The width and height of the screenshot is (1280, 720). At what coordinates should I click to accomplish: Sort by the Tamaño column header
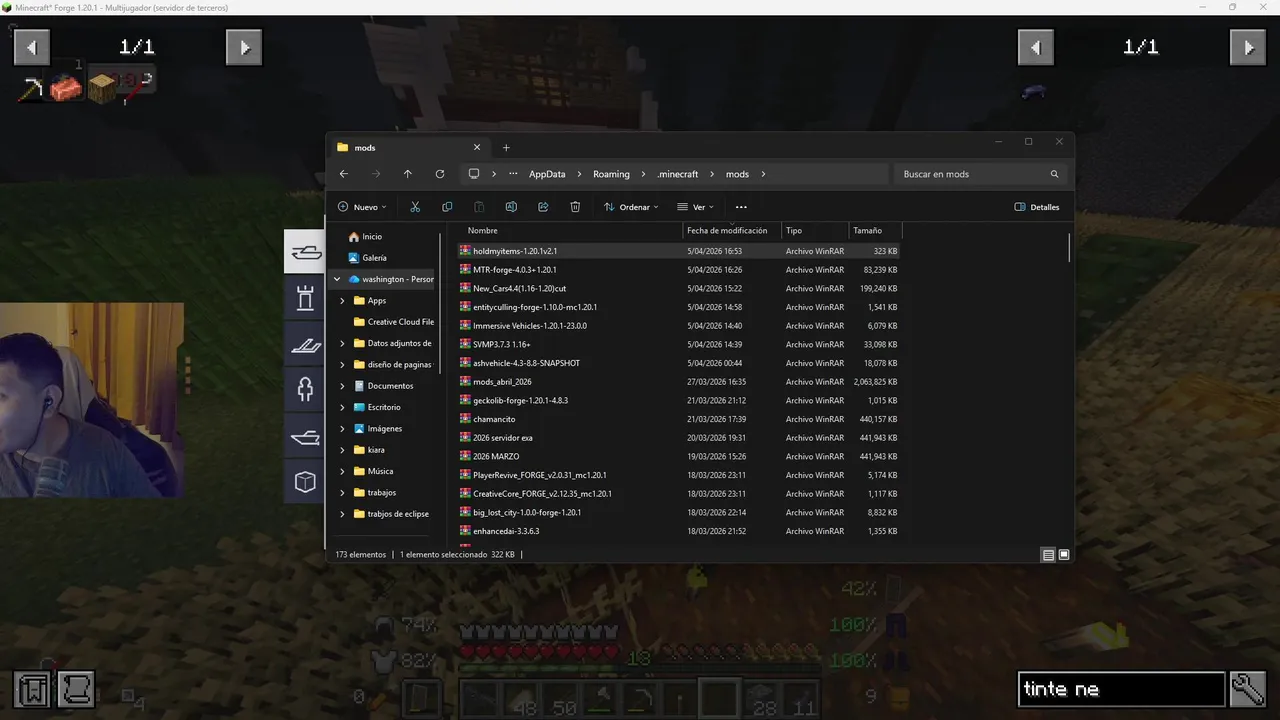875,231
